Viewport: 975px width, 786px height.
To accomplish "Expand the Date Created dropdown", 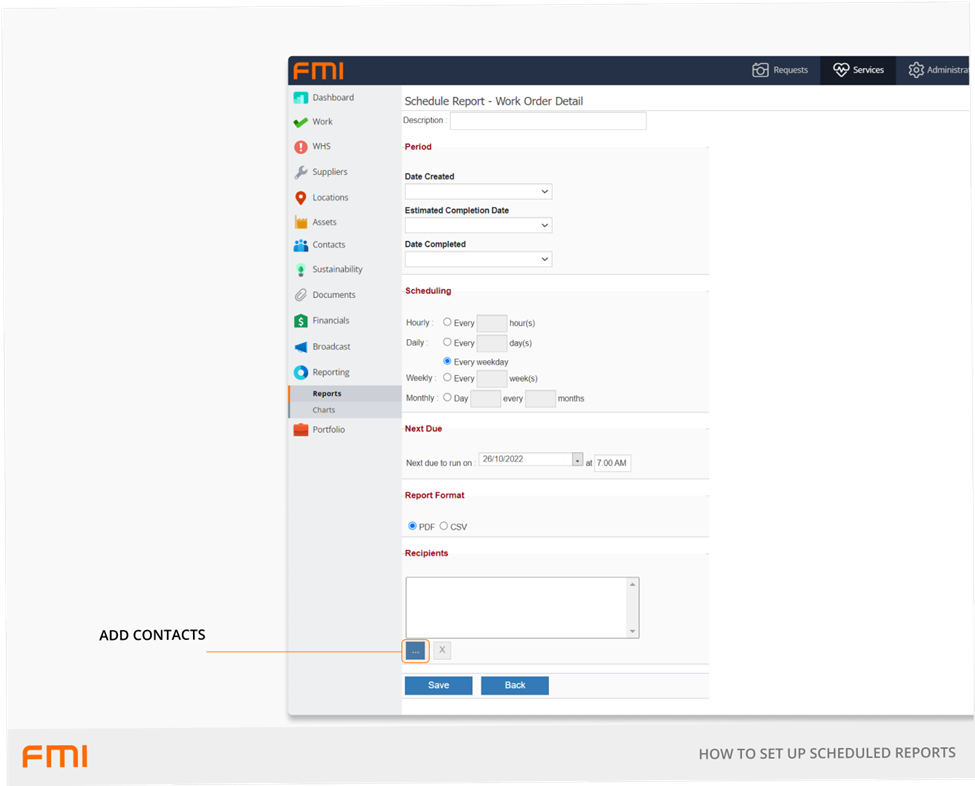I will point(478,191).
